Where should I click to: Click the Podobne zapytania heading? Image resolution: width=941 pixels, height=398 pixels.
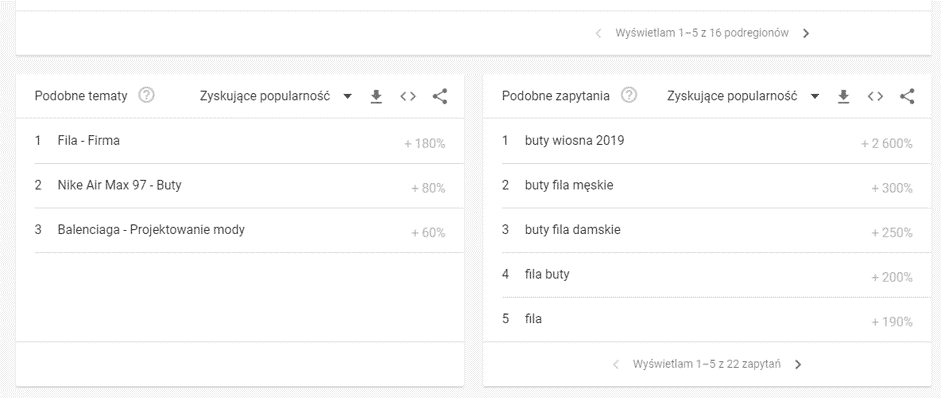[556, 96]
